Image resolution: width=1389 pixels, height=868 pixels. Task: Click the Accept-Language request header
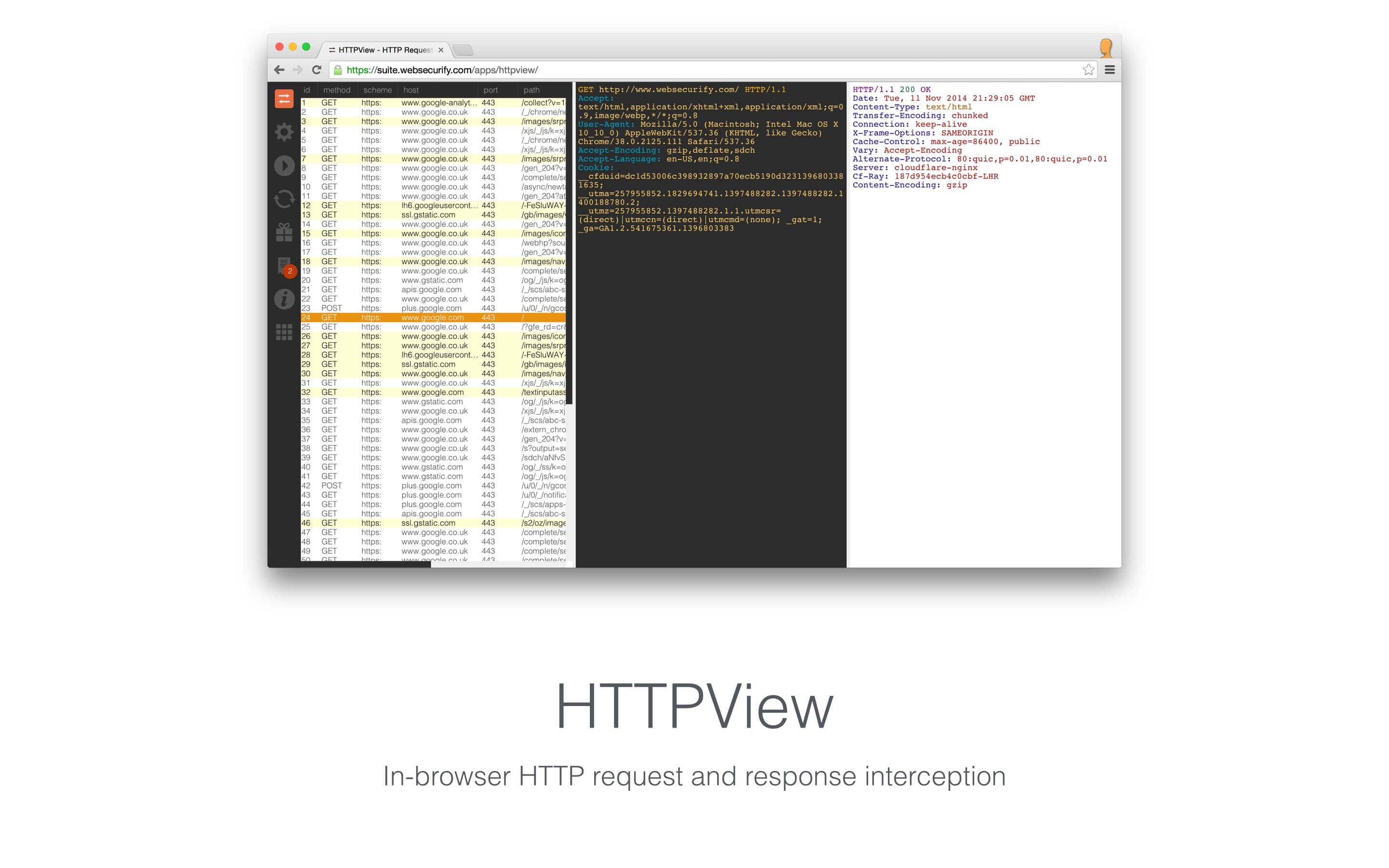pos(658,159)
